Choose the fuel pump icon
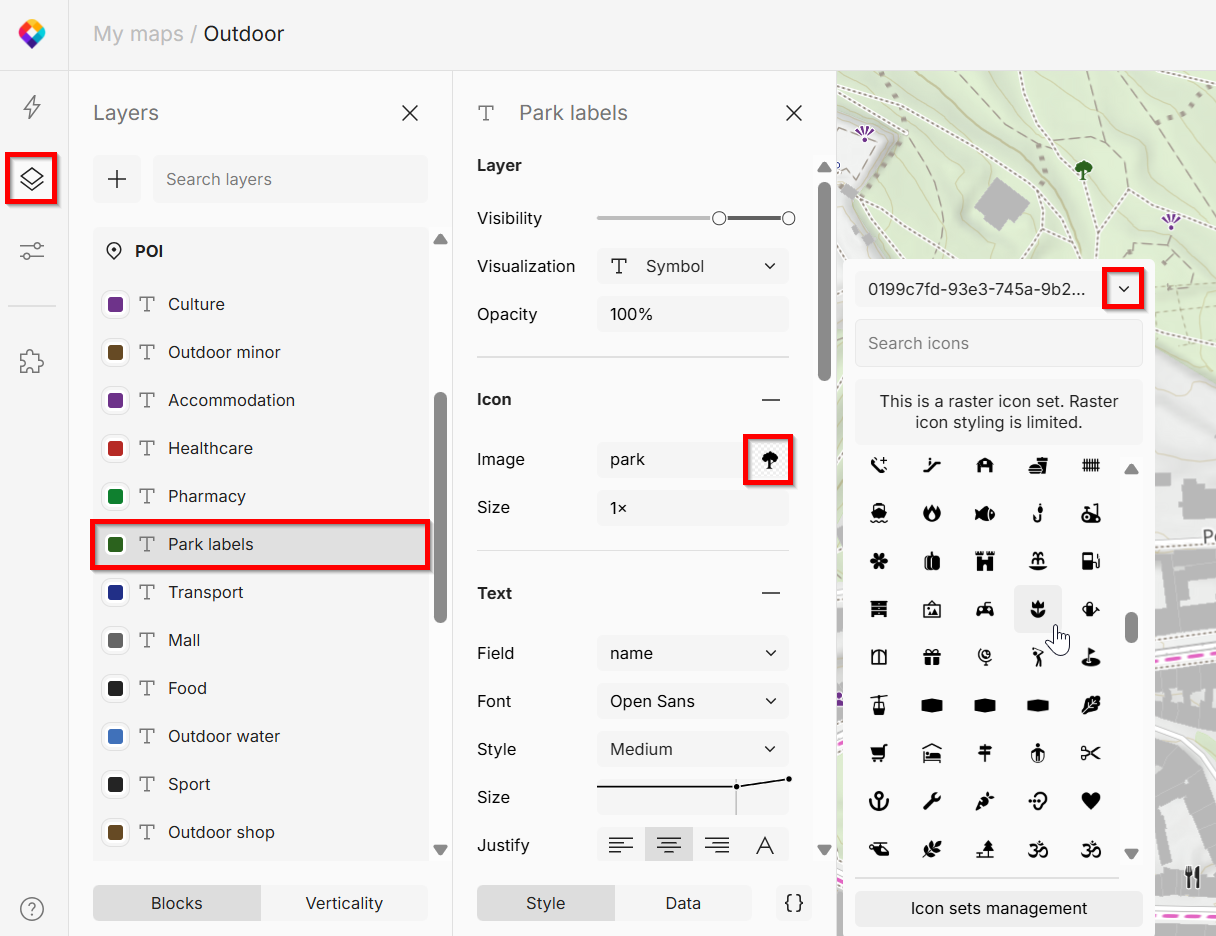1216x936 pixels. (x=1091, y=561)
